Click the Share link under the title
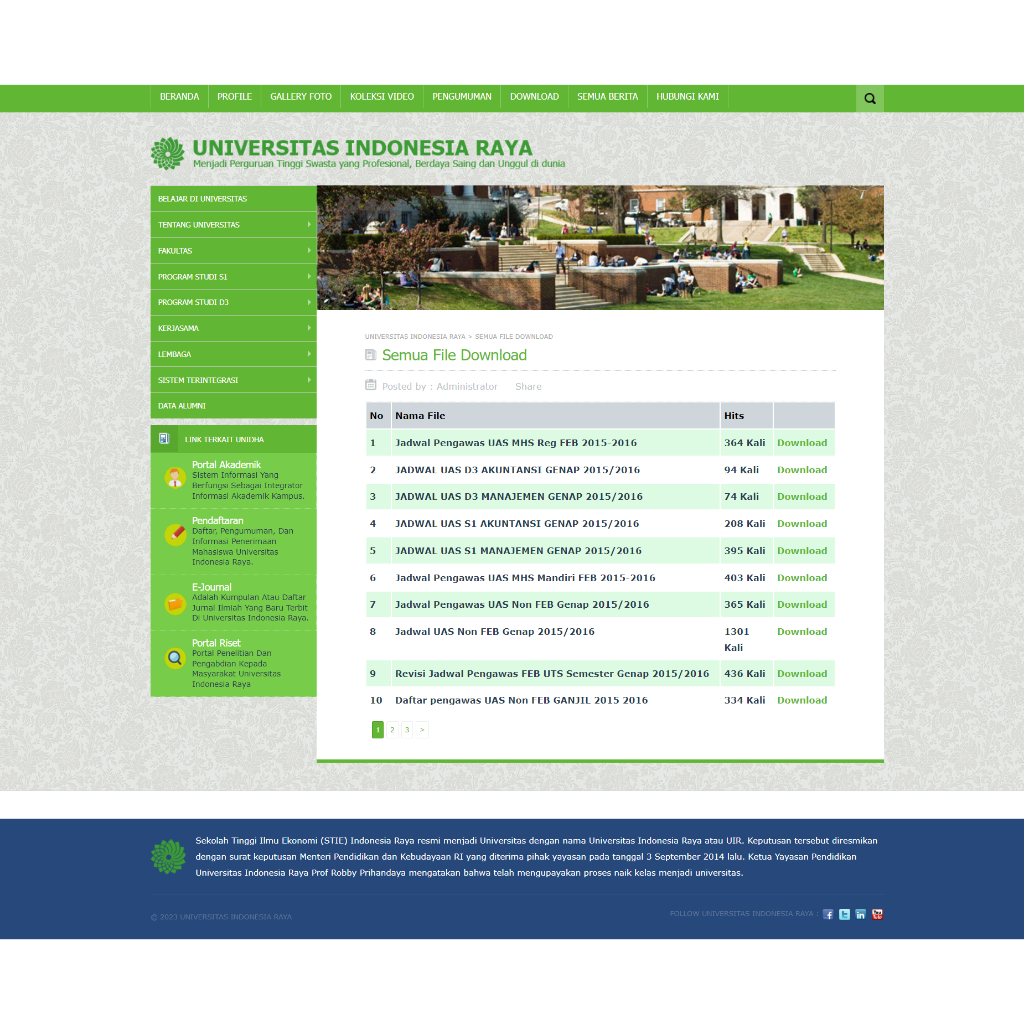 click(528, 387)
